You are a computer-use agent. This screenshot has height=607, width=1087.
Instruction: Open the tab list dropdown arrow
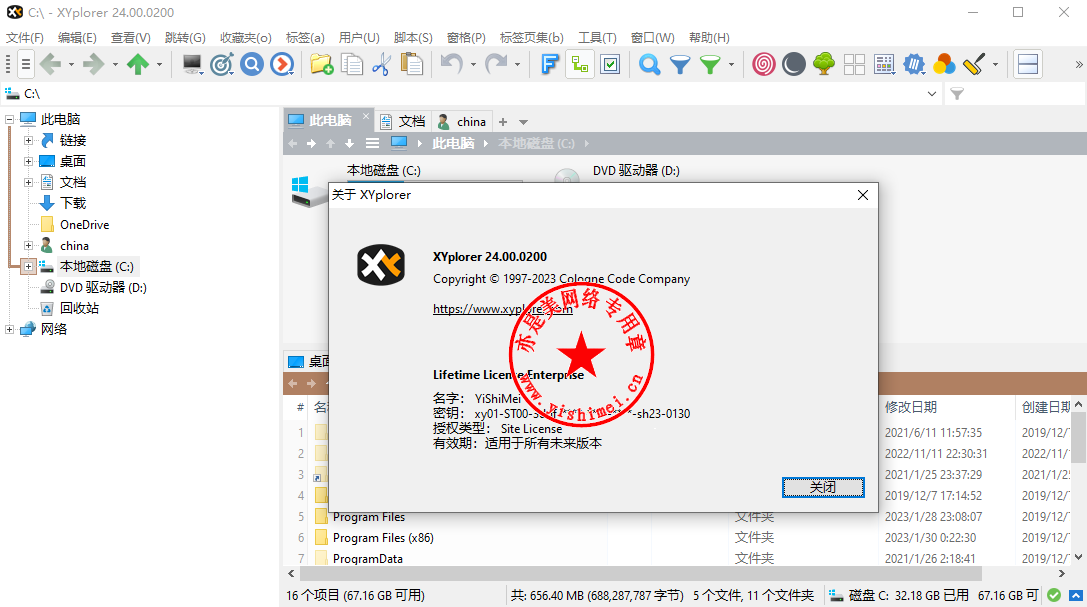(523, 122)
